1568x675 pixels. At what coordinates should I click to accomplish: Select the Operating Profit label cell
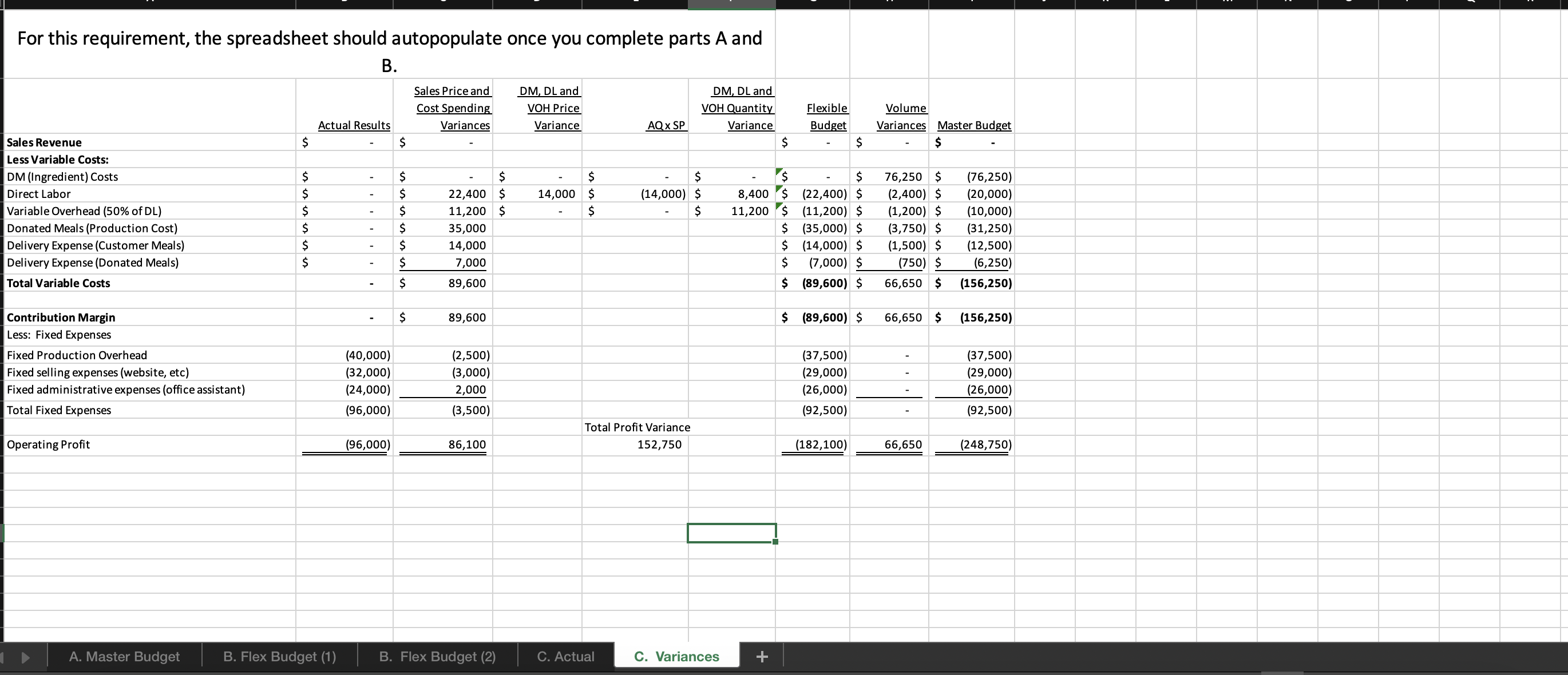(49, 444)
